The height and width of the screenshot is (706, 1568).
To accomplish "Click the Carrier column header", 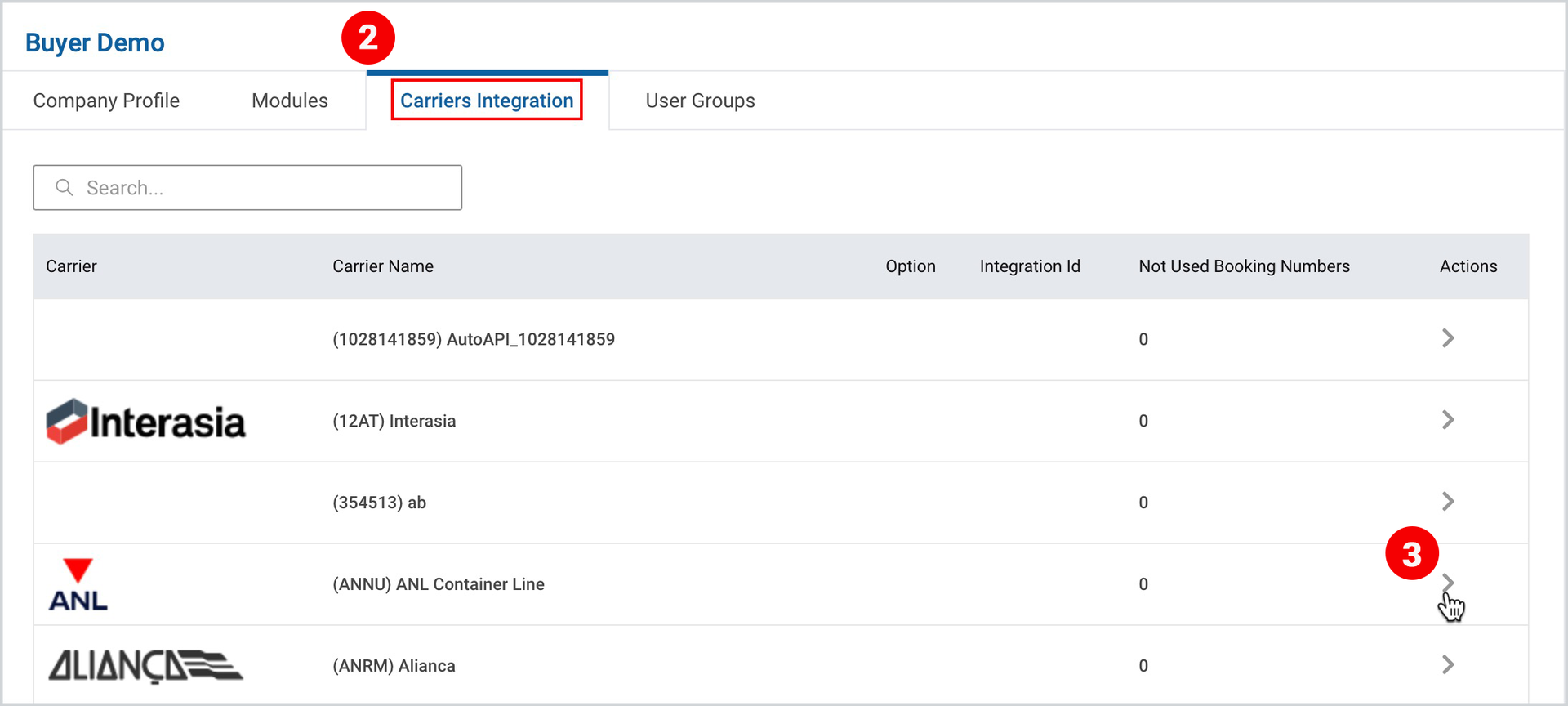I will coord(71,266).
